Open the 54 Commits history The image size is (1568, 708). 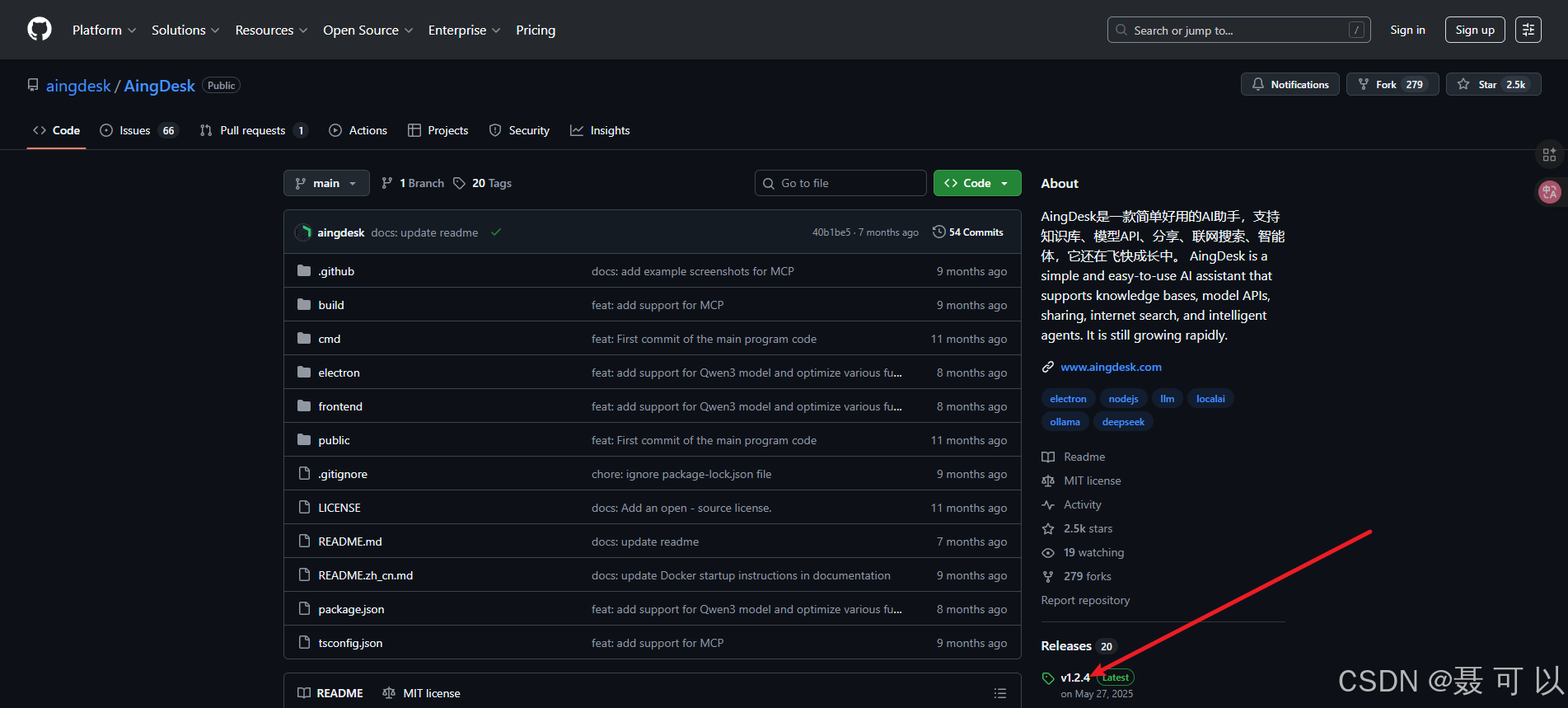[968, 232]
